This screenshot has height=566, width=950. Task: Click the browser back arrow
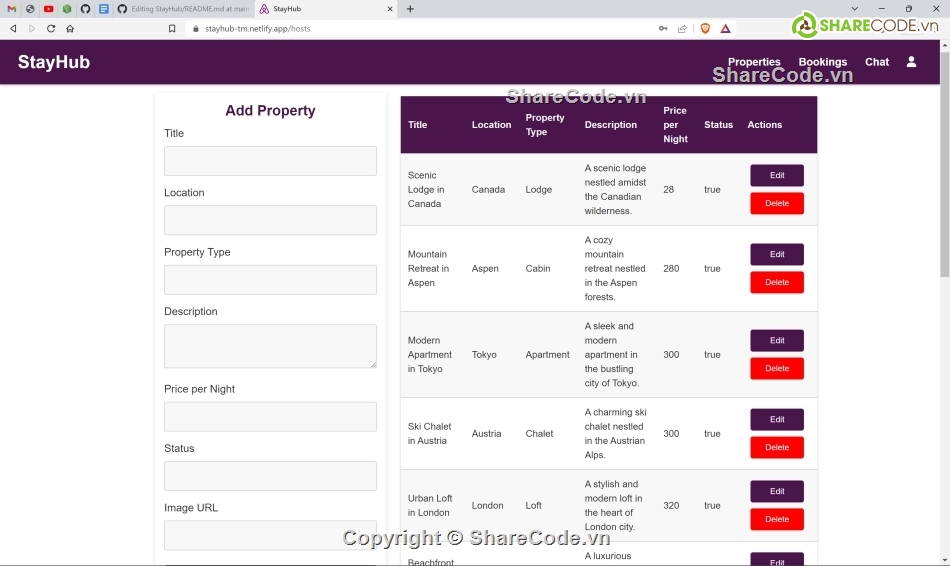click(x=13, y=29)
